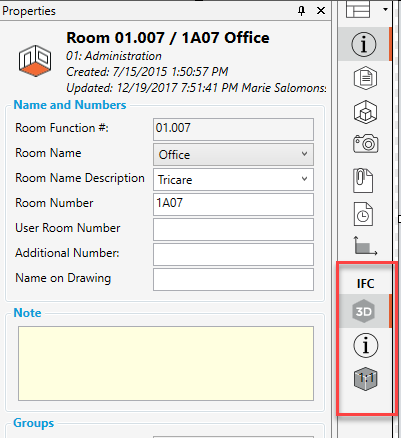The height and width of the screenshot is (438, 401).
Task: Open the camera photos icon
Action: [x=366, y=144]
